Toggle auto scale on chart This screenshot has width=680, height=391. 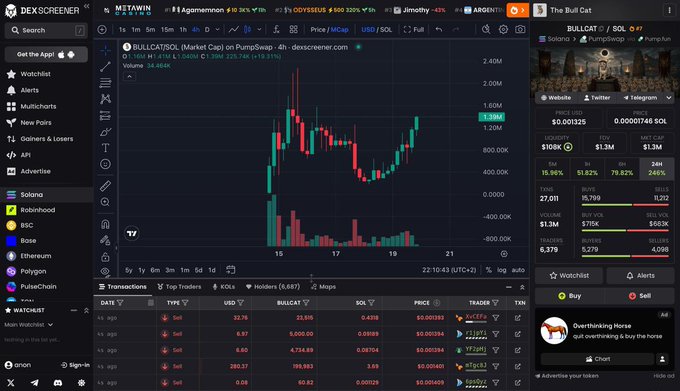(x=518, y=270)
